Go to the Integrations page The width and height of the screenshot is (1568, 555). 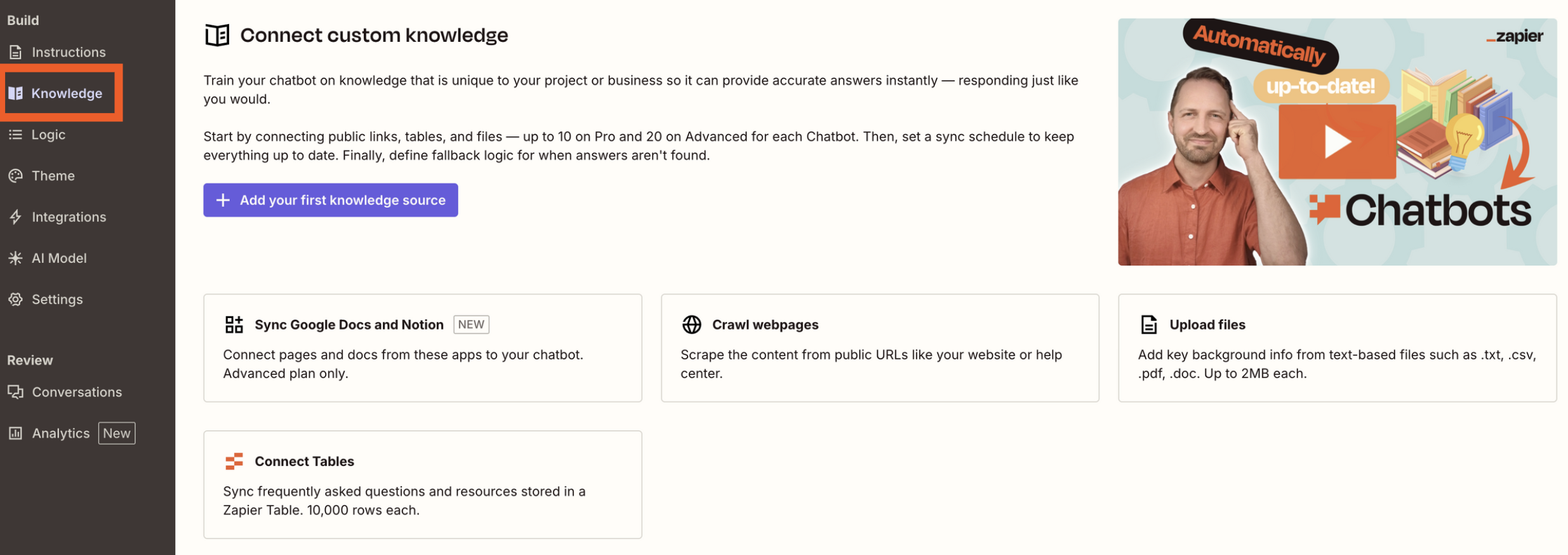click(x=69, y=217)
